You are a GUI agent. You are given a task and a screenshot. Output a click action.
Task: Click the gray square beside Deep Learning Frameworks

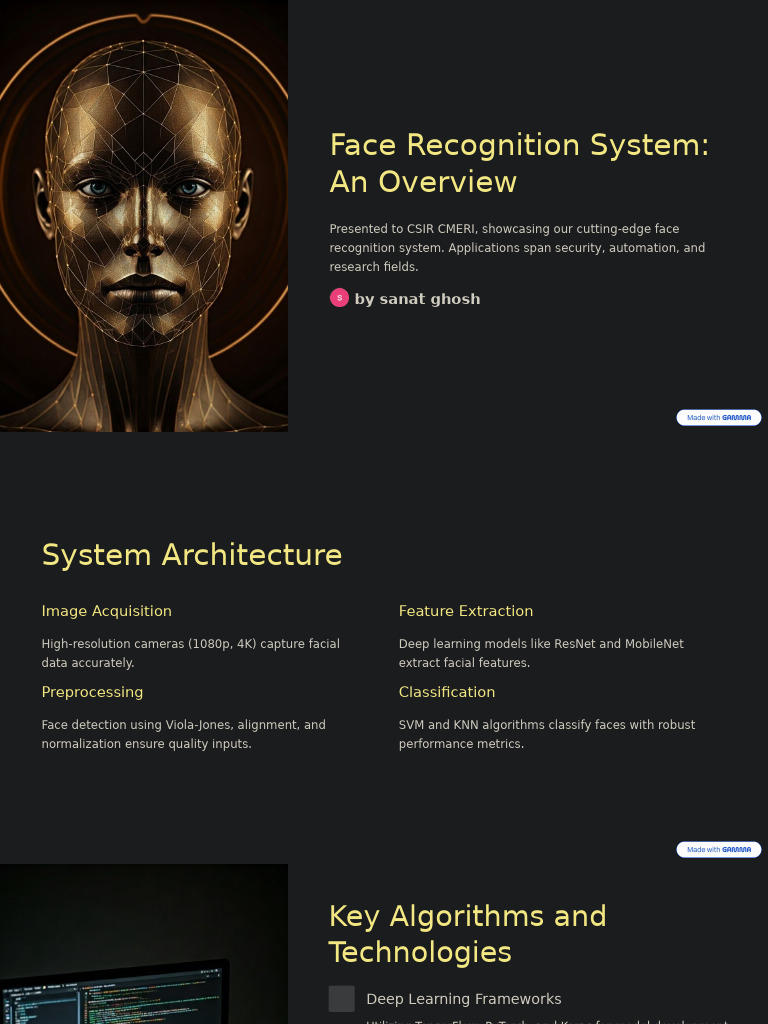342,999
